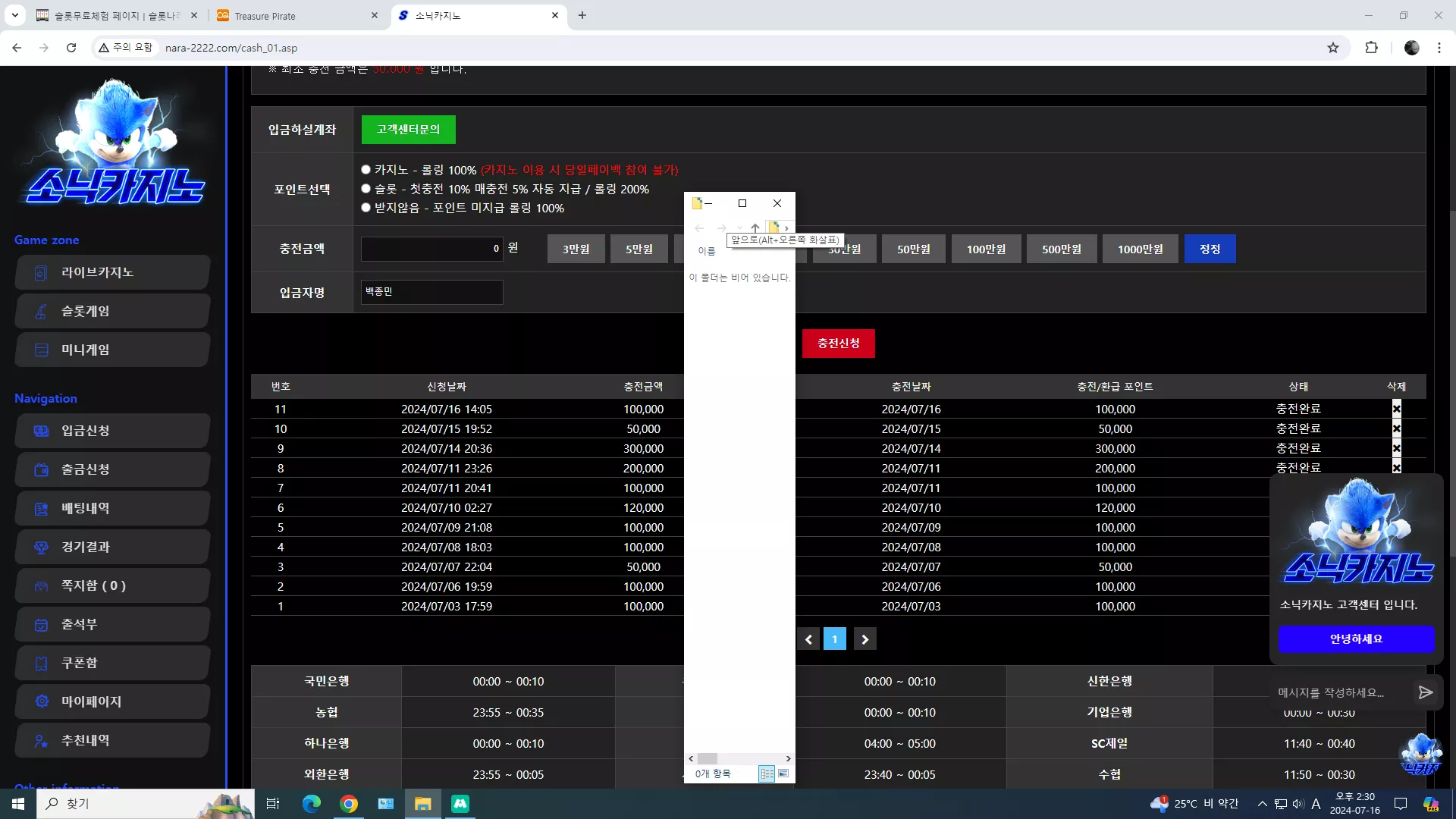
Task: Open Microsoft Edge from the taskbar
Action: coord(312,804)
